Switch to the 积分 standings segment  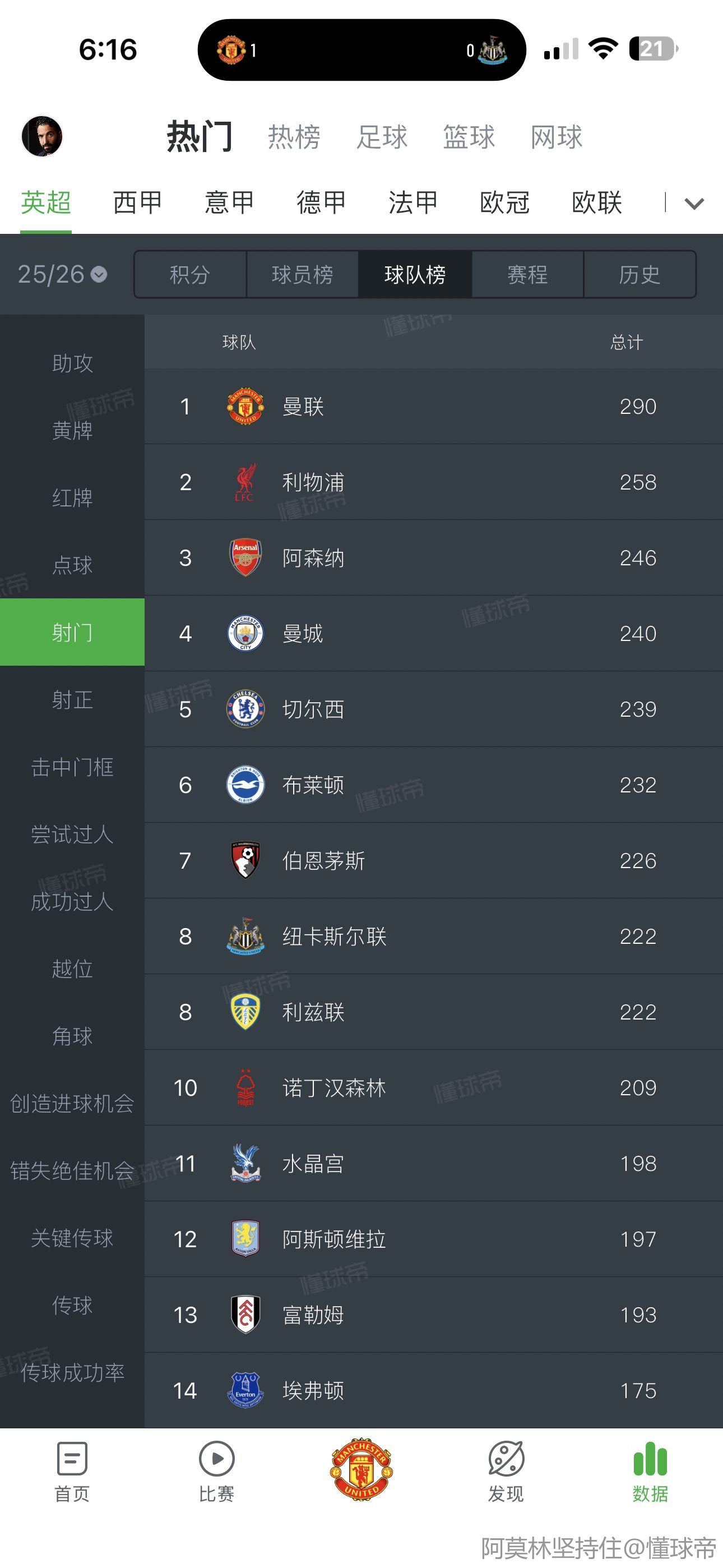tap(190, 275)
